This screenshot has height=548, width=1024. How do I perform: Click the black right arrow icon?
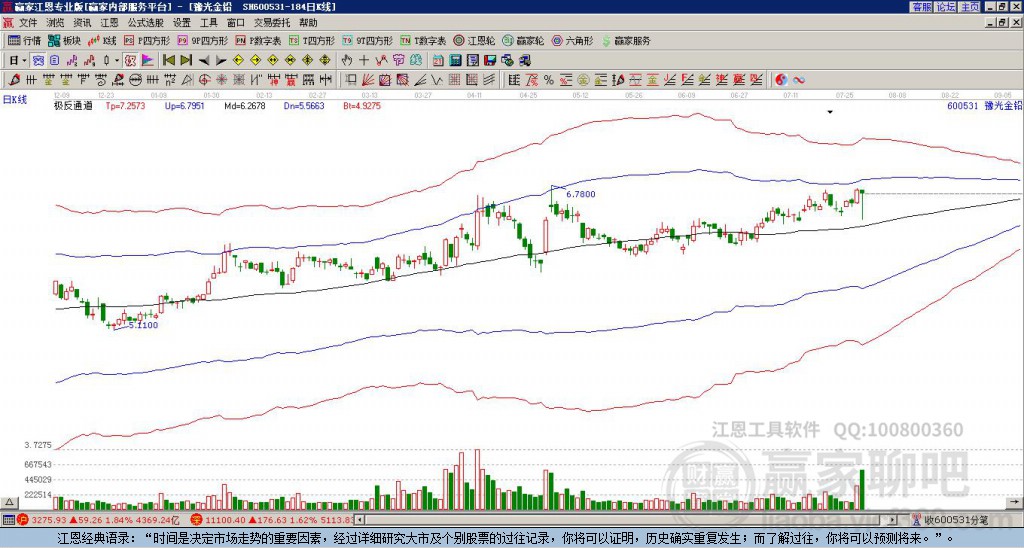221,61
